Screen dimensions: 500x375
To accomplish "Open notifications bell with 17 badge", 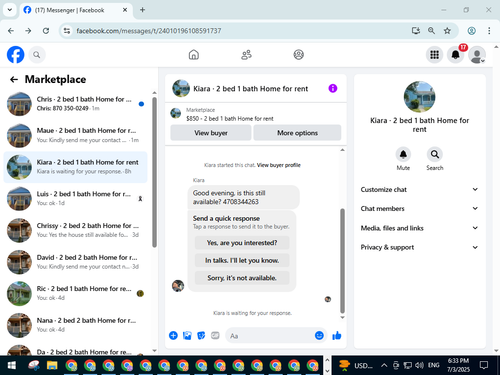I will click(456, 55).
